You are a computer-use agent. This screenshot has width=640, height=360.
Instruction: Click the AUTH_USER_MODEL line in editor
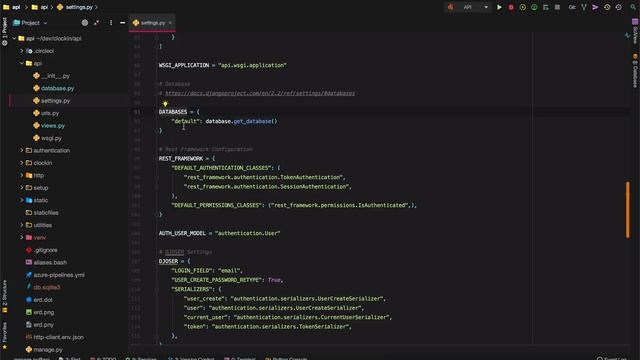pos(220,233)
